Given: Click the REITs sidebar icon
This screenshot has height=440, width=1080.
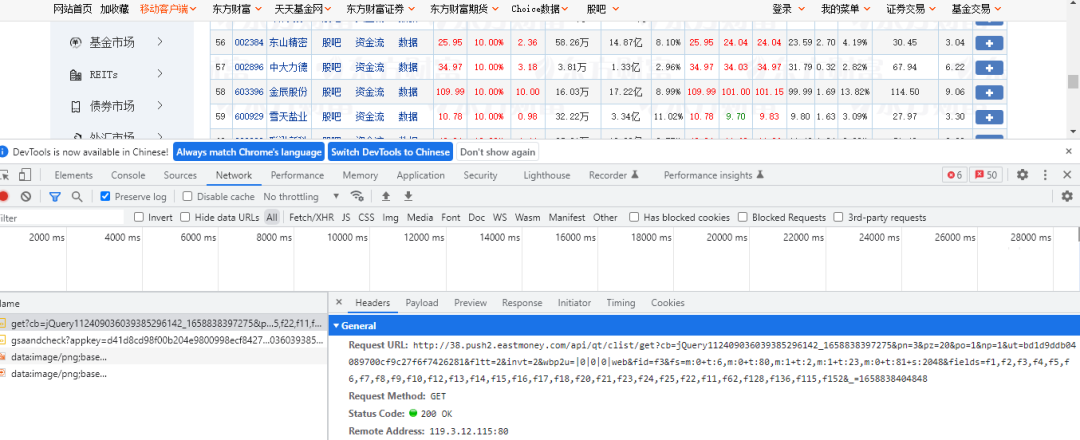Looking at the screenshot, I should click(x=75, y=74).
